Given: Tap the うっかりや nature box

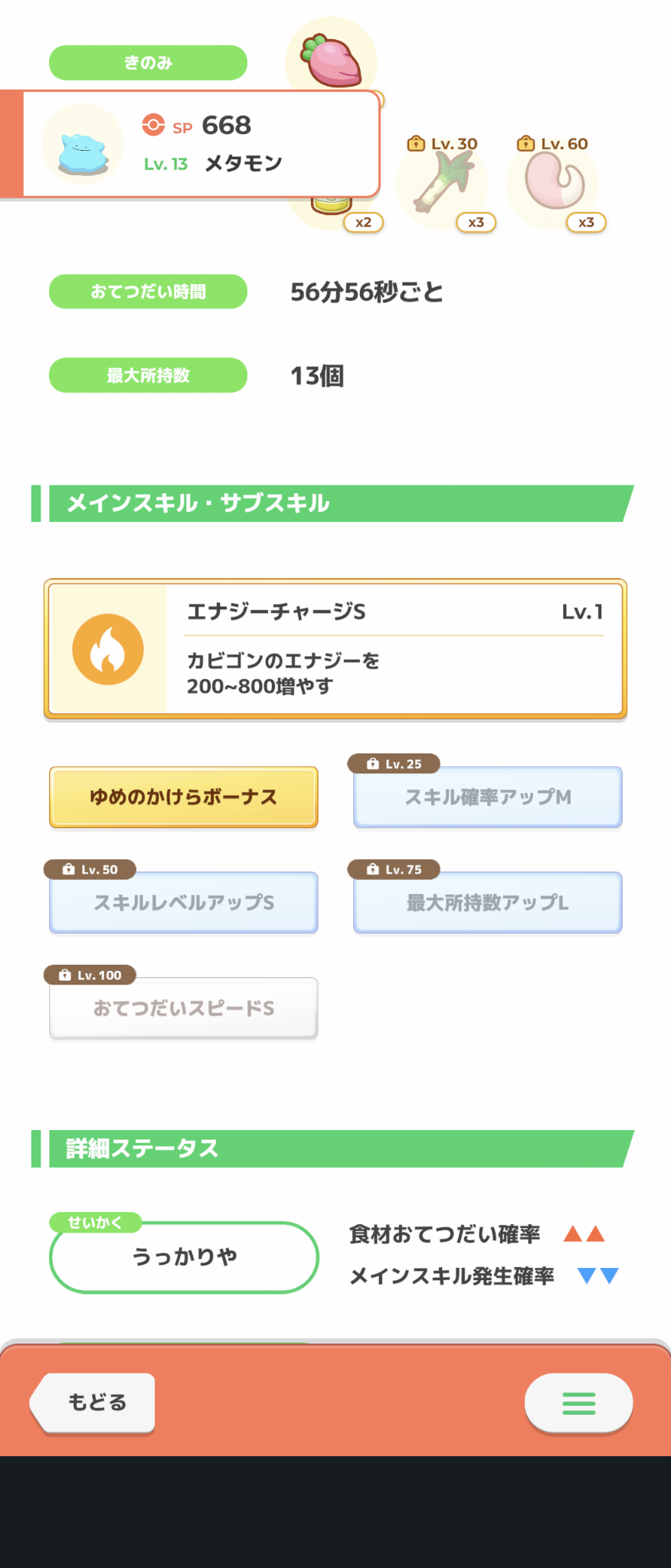Looking at the screenshot, I should 184,1257.
